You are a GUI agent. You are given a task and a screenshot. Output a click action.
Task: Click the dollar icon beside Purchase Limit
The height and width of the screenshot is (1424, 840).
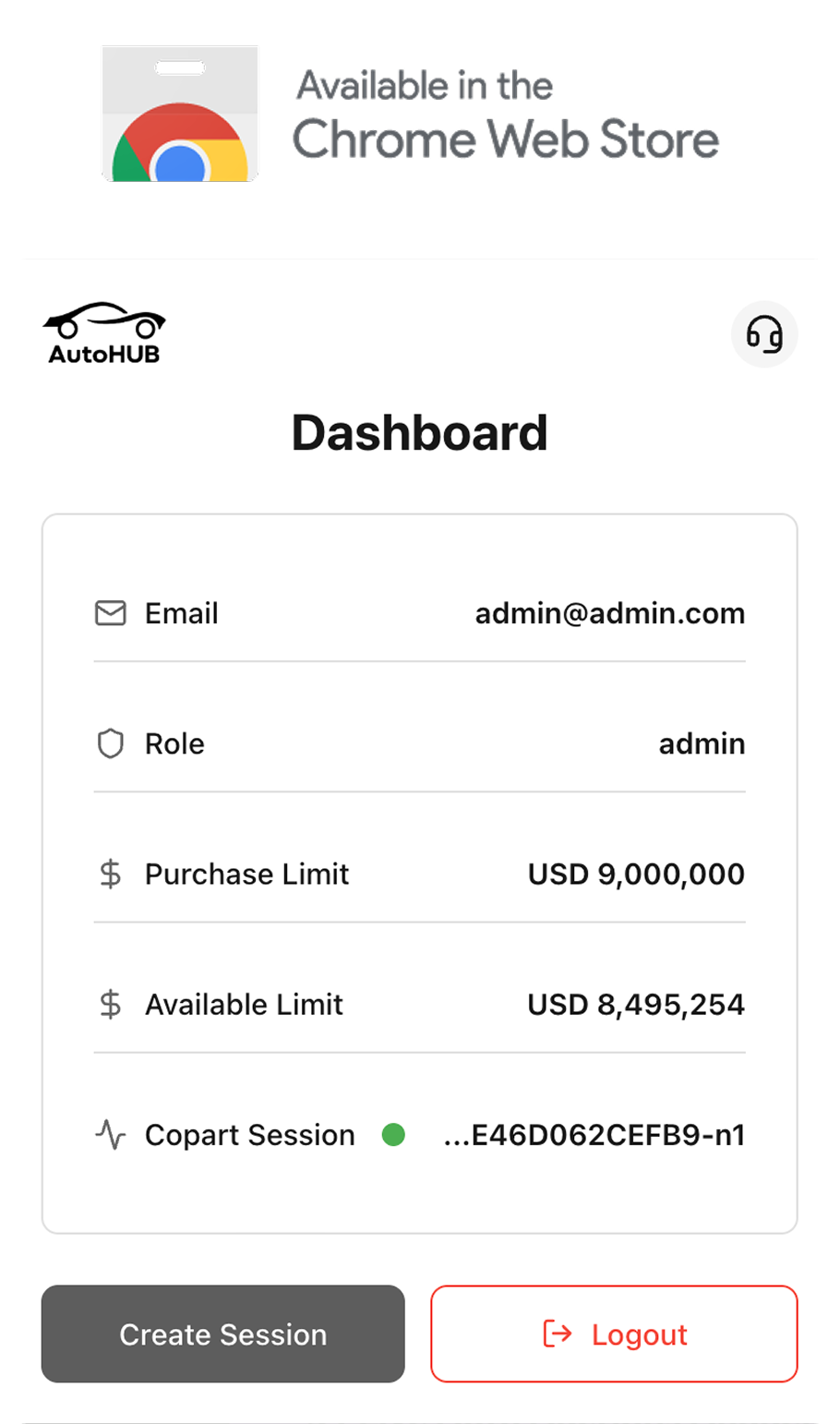click(111, 874)
